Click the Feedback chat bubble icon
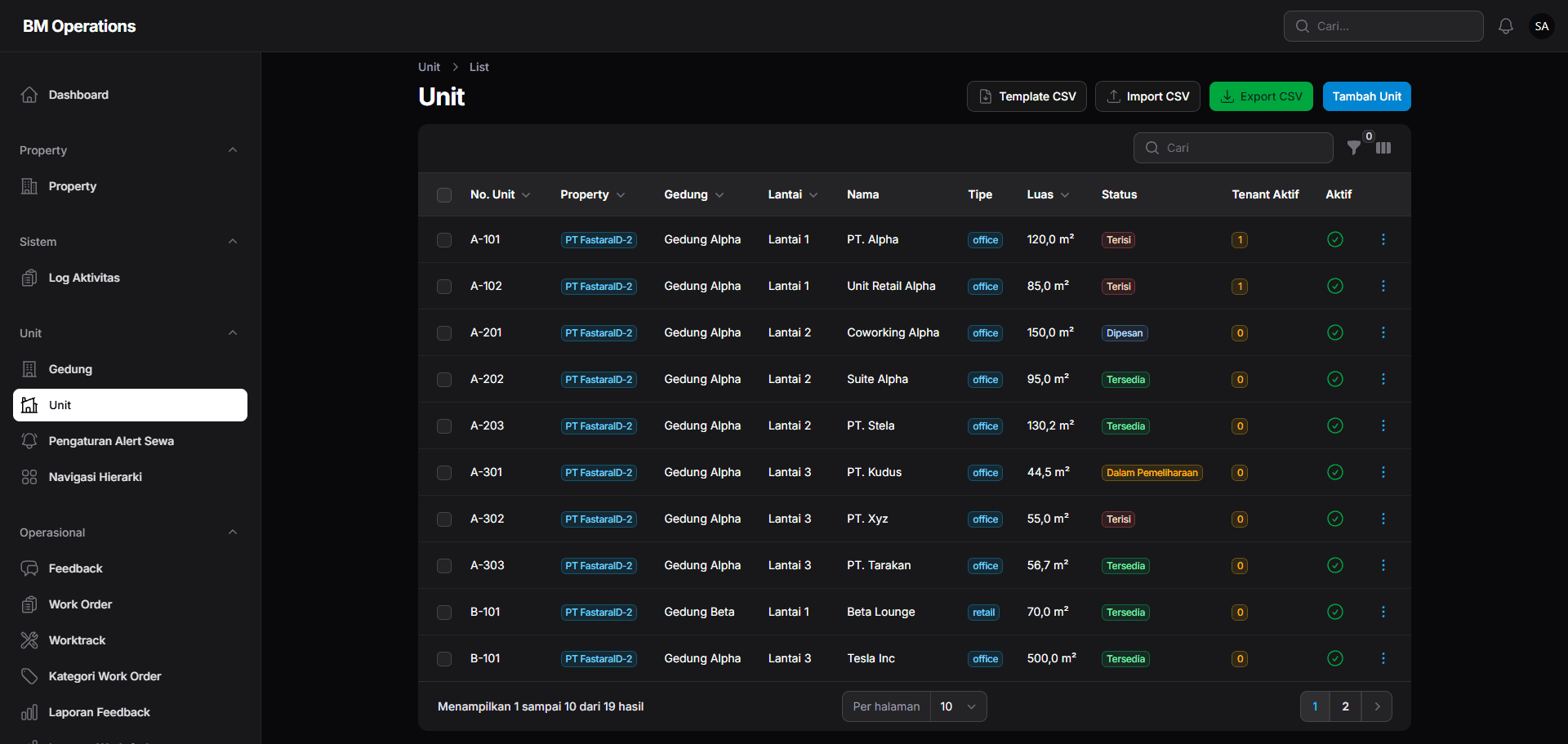Screen dimensions: 1568x744 point(29,568)
